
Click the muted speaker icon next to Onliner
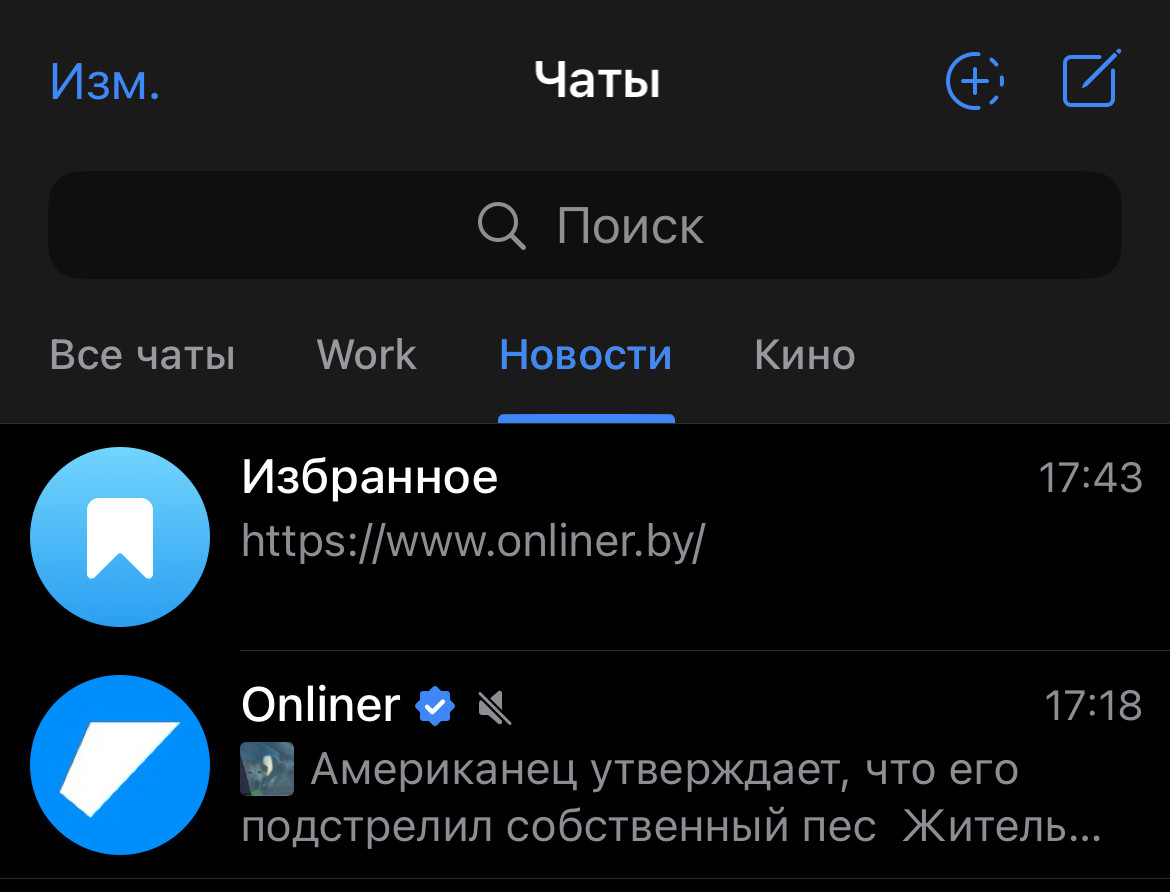tap(494, 707)
